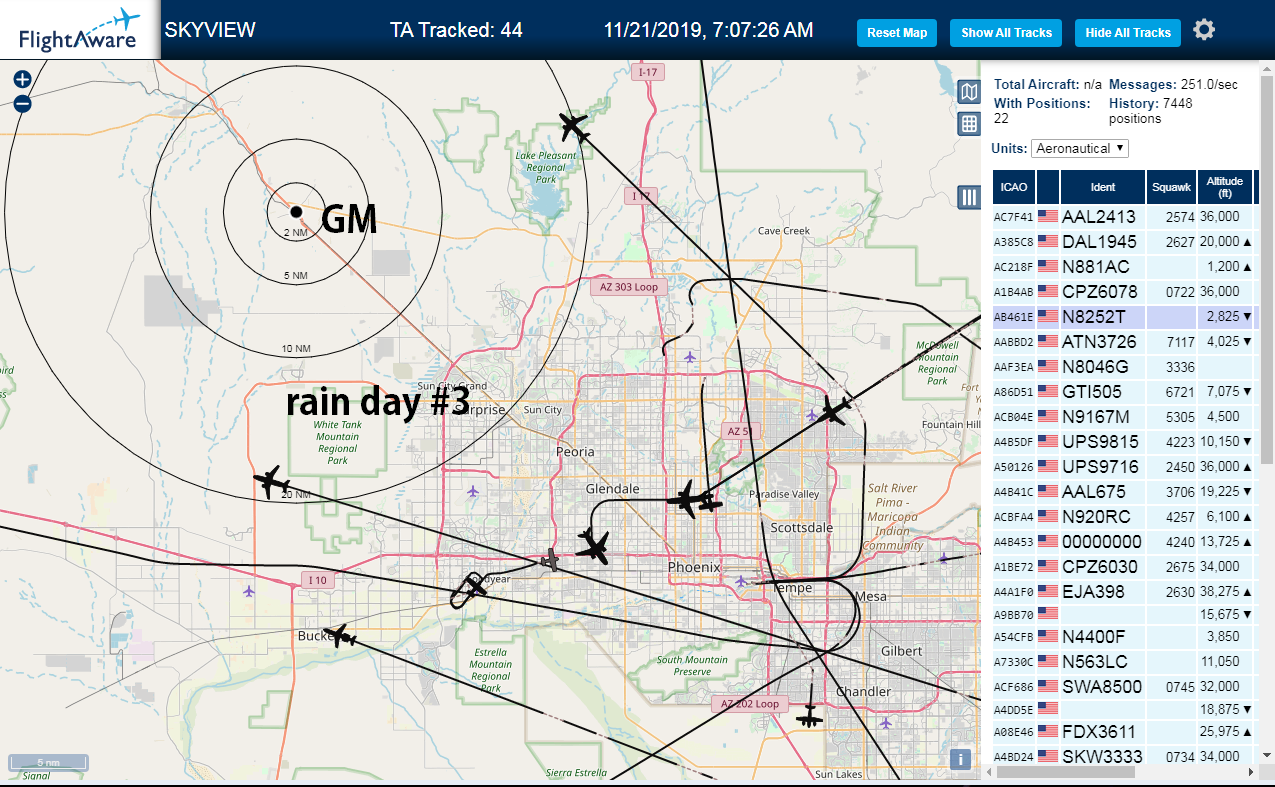Click airport marker icon near Tempe

pyautogui.click(x=741, y=581)
